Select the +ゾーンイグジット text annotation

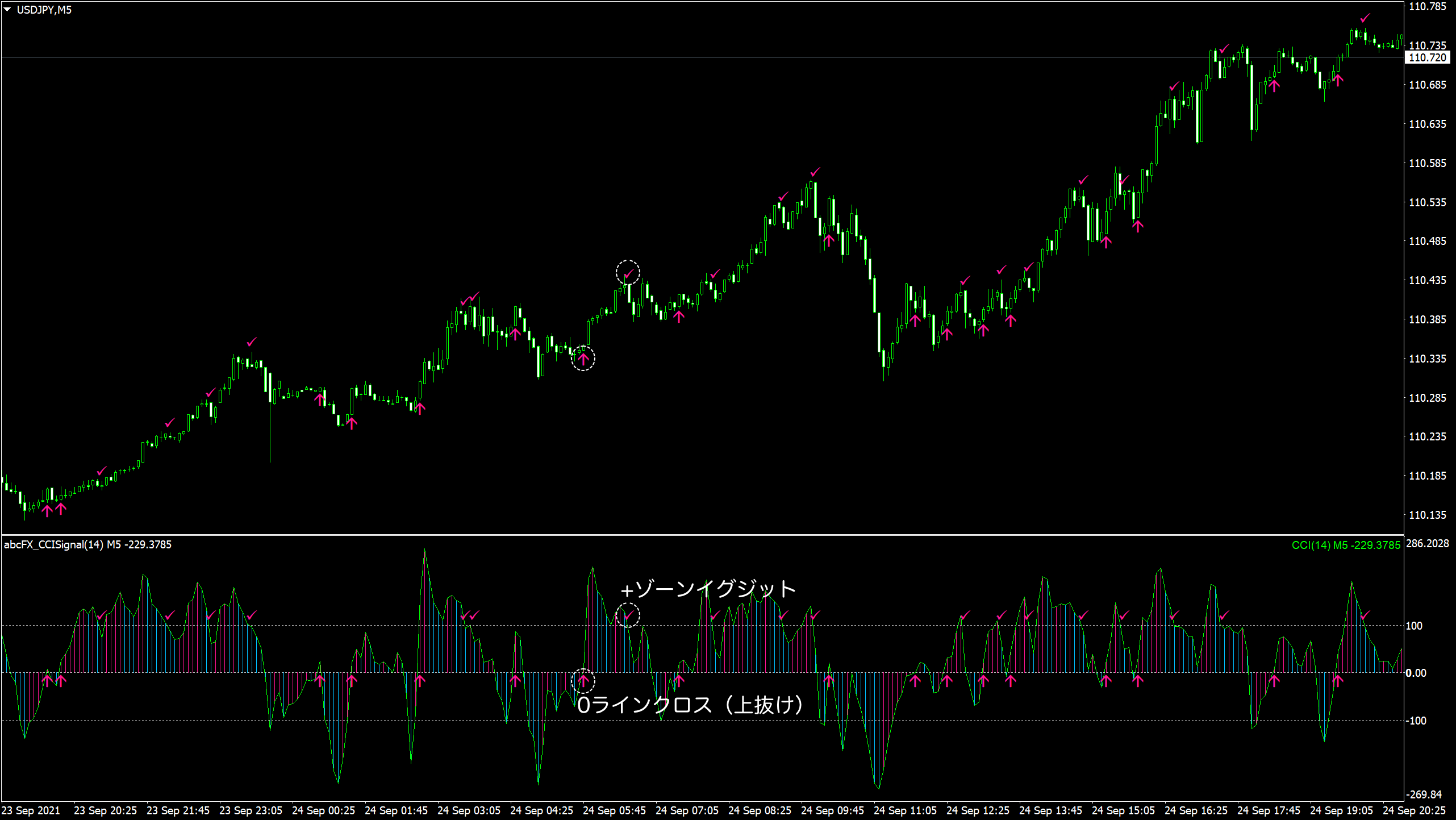coord(707,589)
